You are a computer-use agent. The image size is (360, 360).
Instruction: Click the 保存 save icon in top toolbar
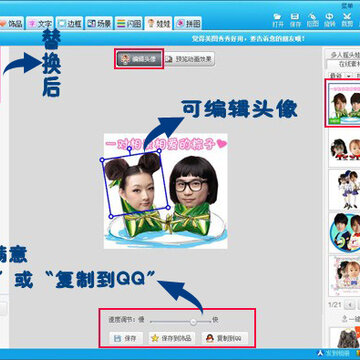coord(295,20)
